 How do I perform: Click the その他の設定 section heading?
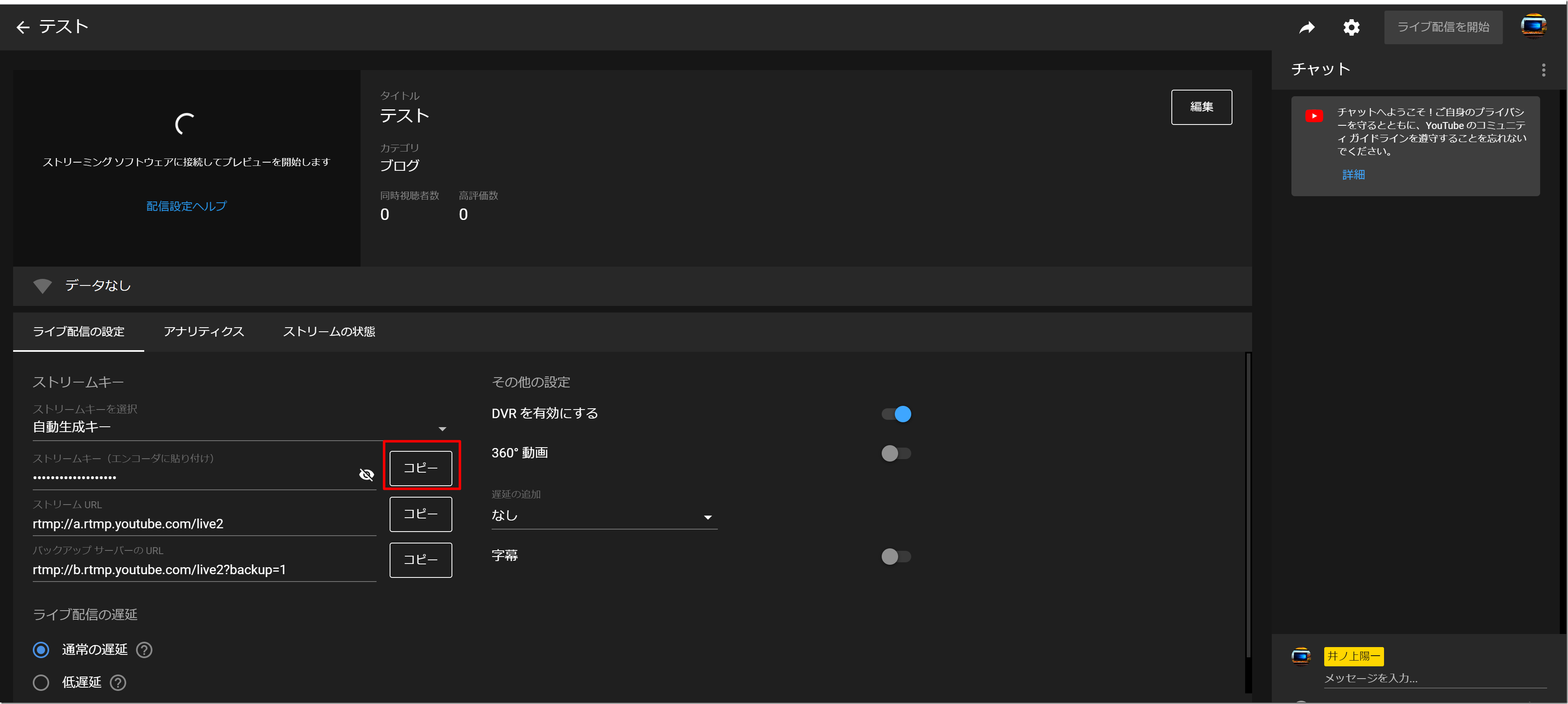(x=531, y=382)
